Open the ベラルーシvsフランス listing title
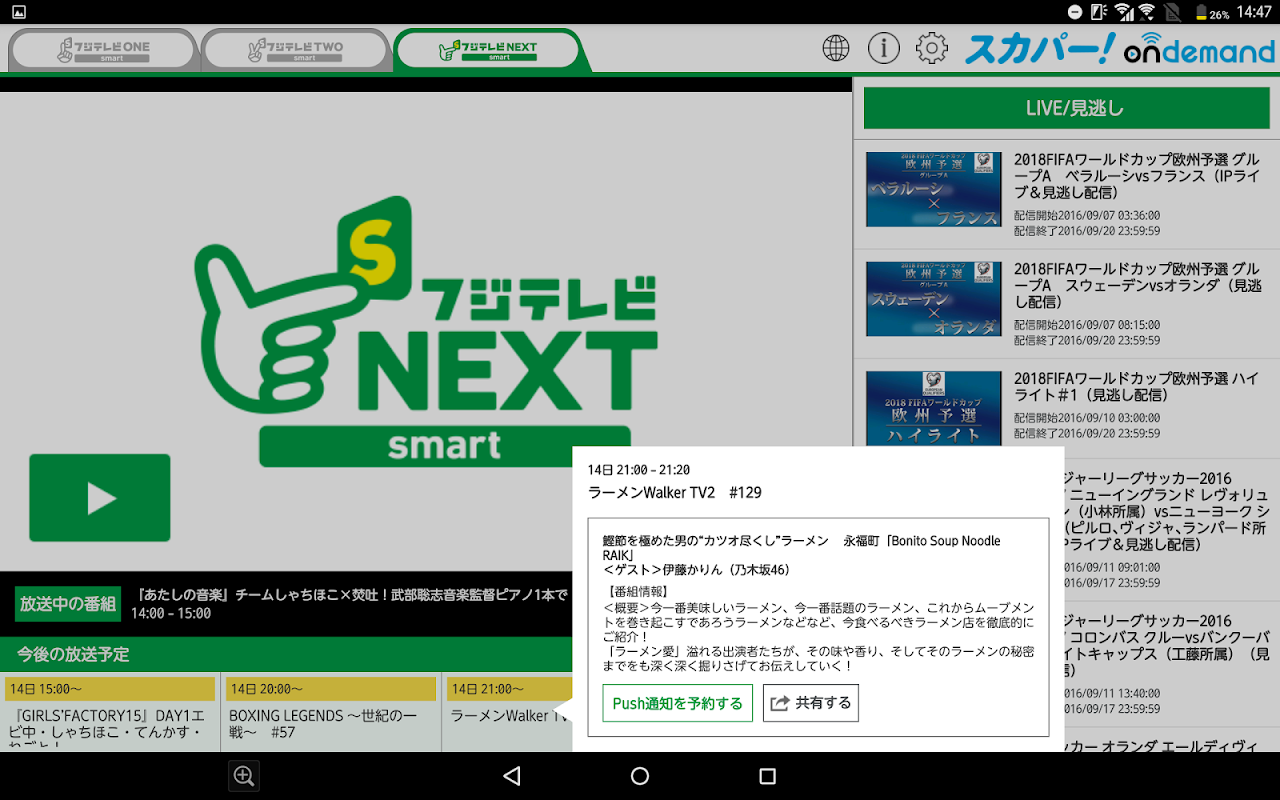This screenshot has width=1280, height=800. point(1137,176)
